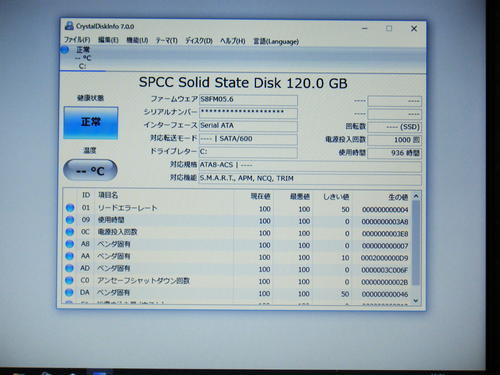Click the 生の値 column header
Viewport: 500px width, 375px height.
coord(398,198)
